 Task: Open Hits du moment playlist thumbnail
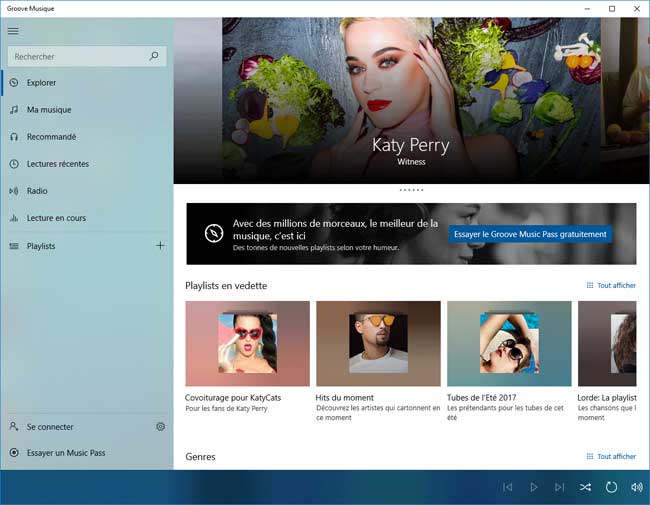coord(378,344)
